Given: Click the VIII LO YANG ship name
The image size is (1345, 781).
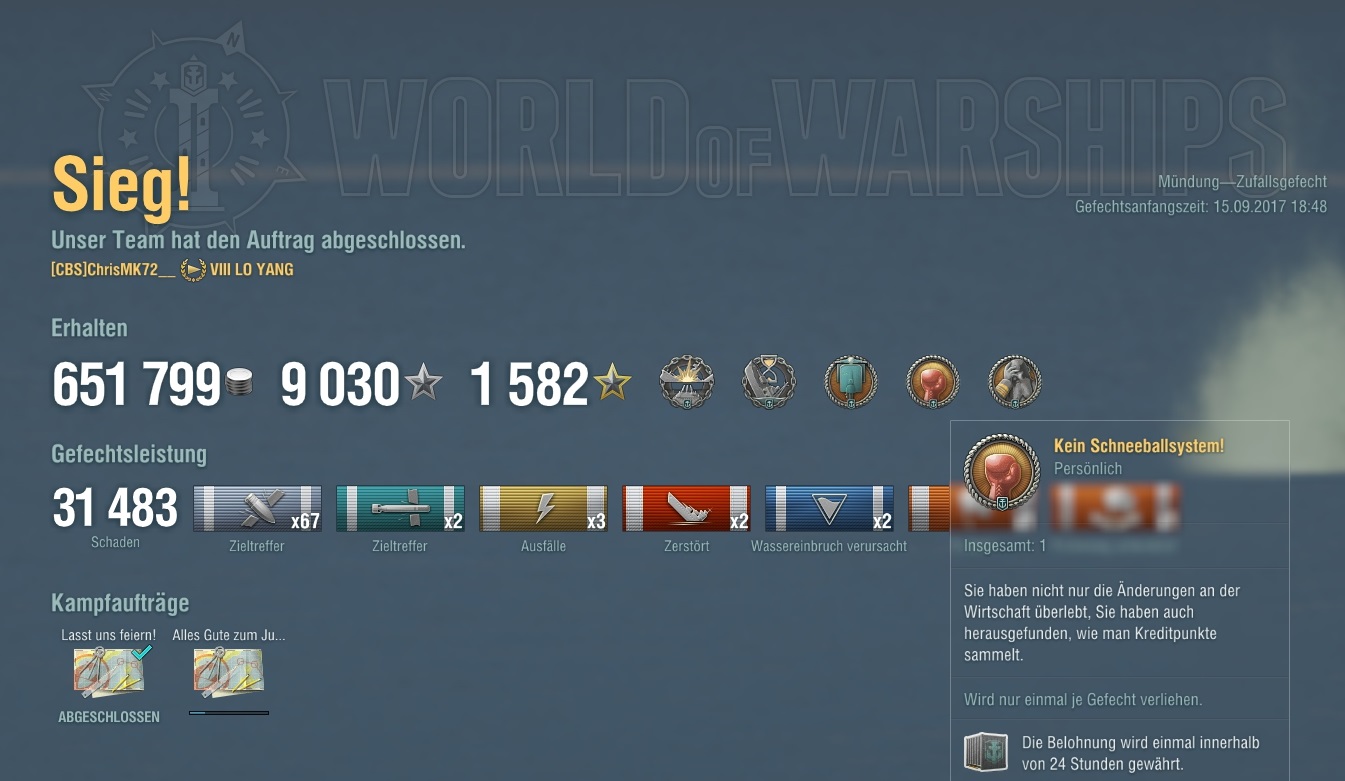Looking at the screenshot, I should (251, 270).
